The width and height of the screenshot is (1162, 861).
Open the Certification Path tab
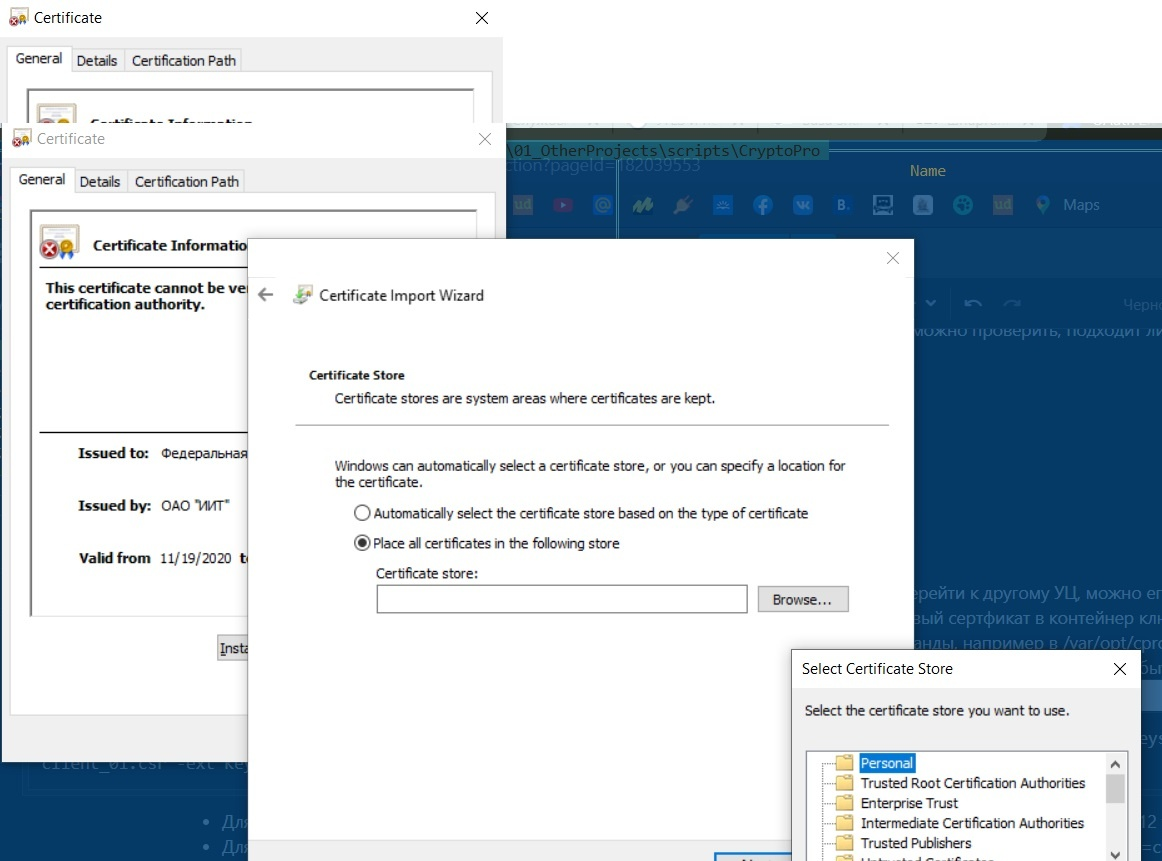[187, 181]
